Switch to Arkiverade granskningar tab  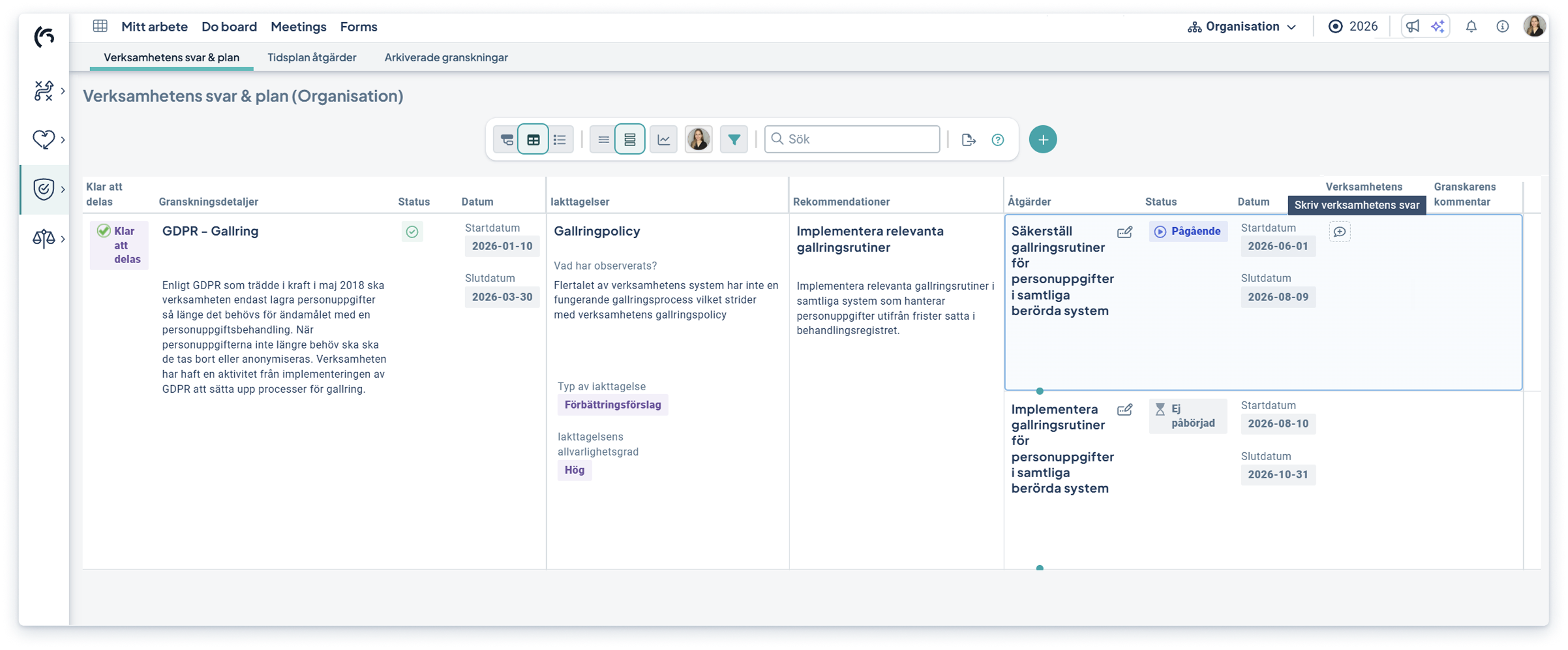click(446, 57)
